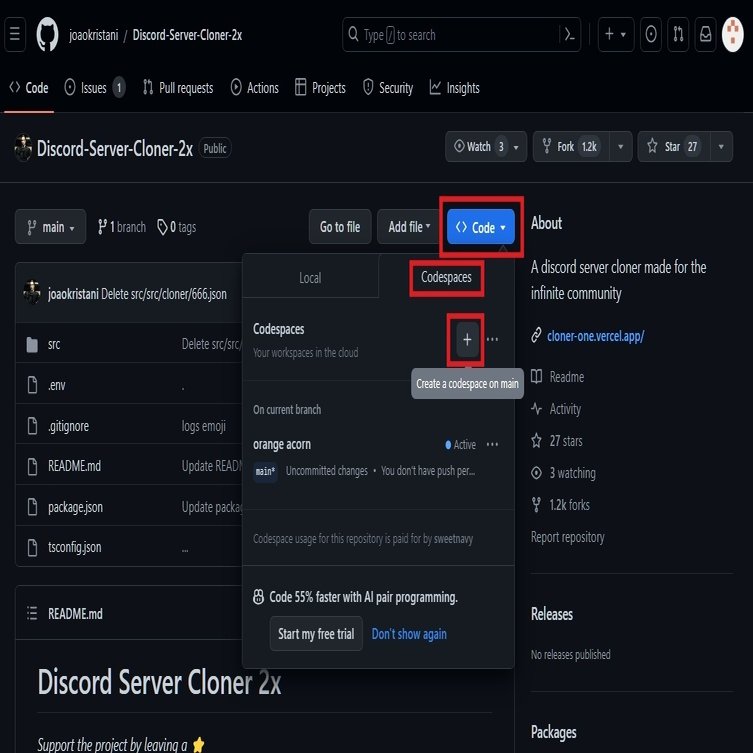753x753 pixels.
Task: Open the main branch selector
Action: (x=50, y=227)
